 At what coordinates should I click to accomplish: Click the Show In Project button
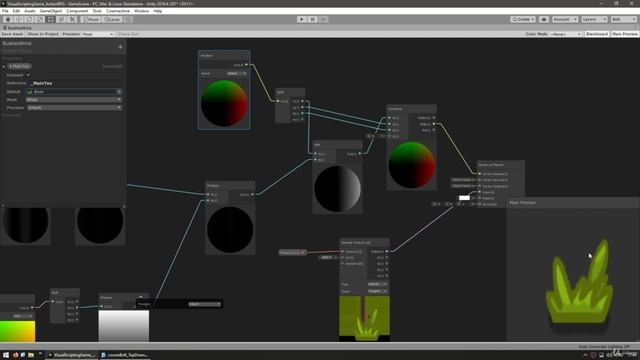tap(43, 34)
